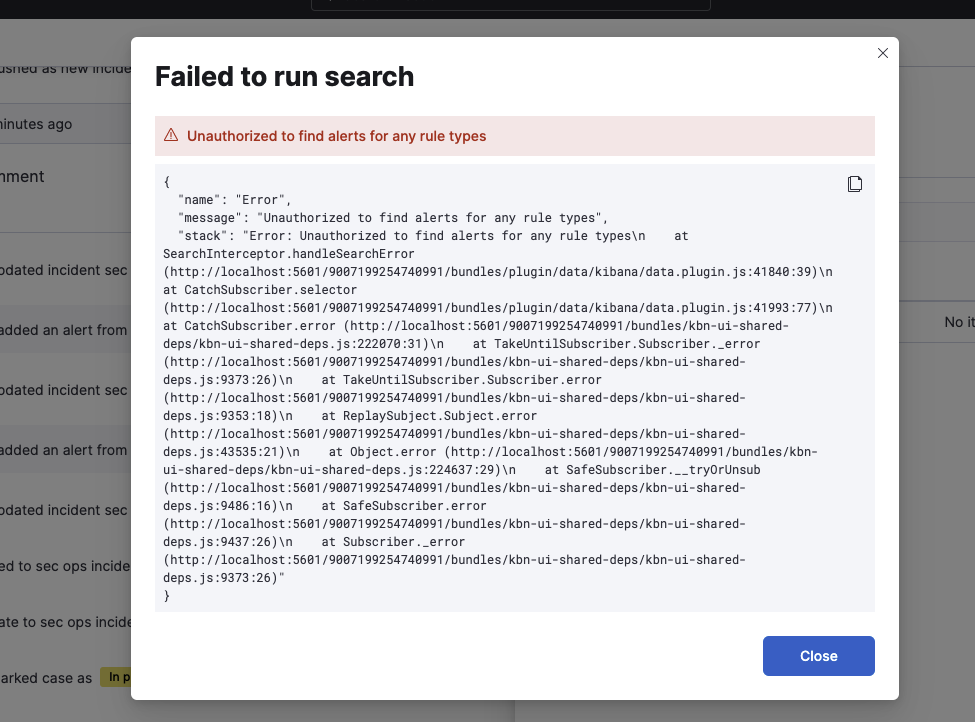Click the 'mment' section heading at left
The width and height of the screenshot is (975, 722).
click(22, 177)
